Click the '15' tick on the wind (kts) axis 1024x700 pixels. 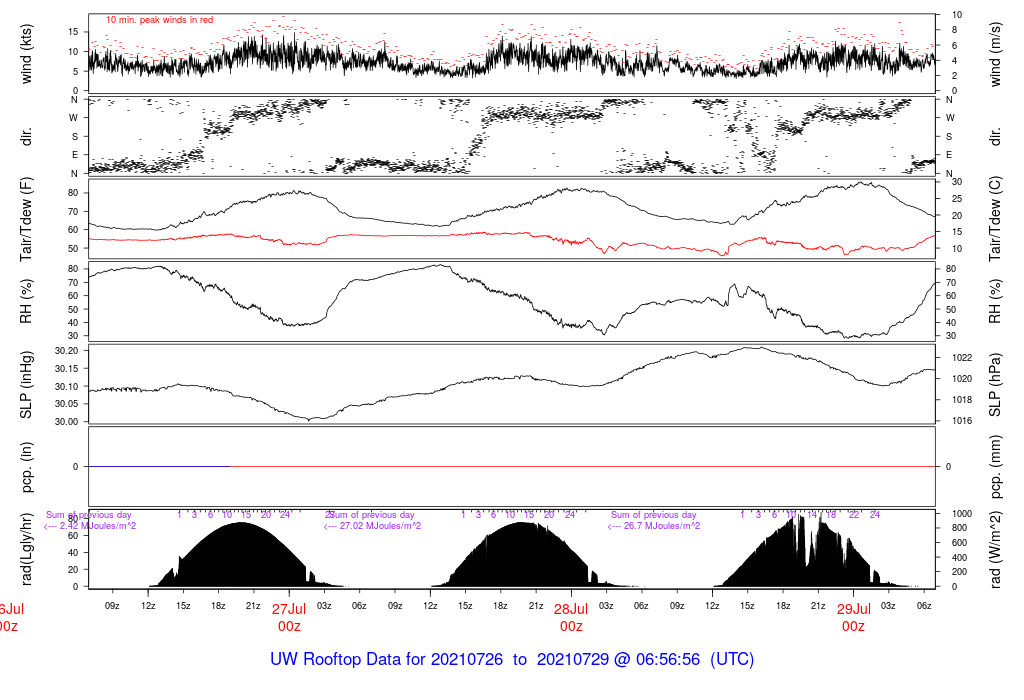click(73, 32)
